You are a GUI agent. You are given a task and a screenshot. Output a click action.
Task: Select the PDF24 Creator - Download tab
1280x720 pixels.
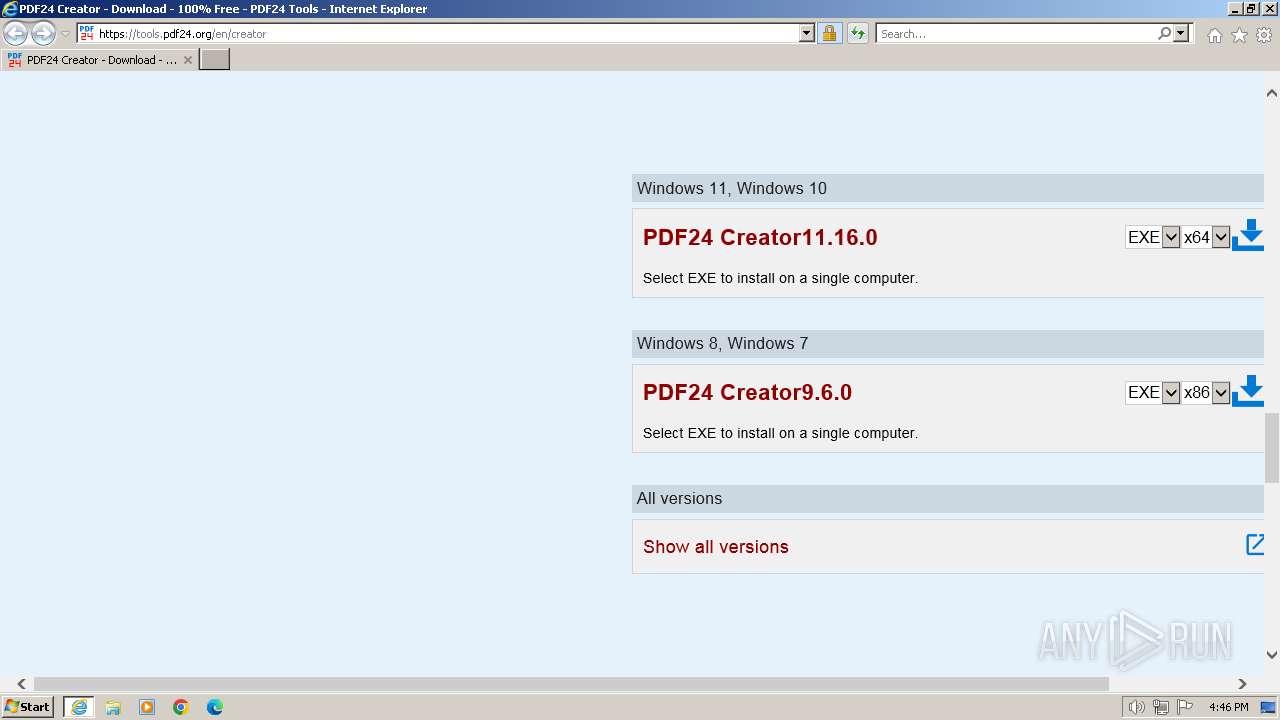pos(100,60)
